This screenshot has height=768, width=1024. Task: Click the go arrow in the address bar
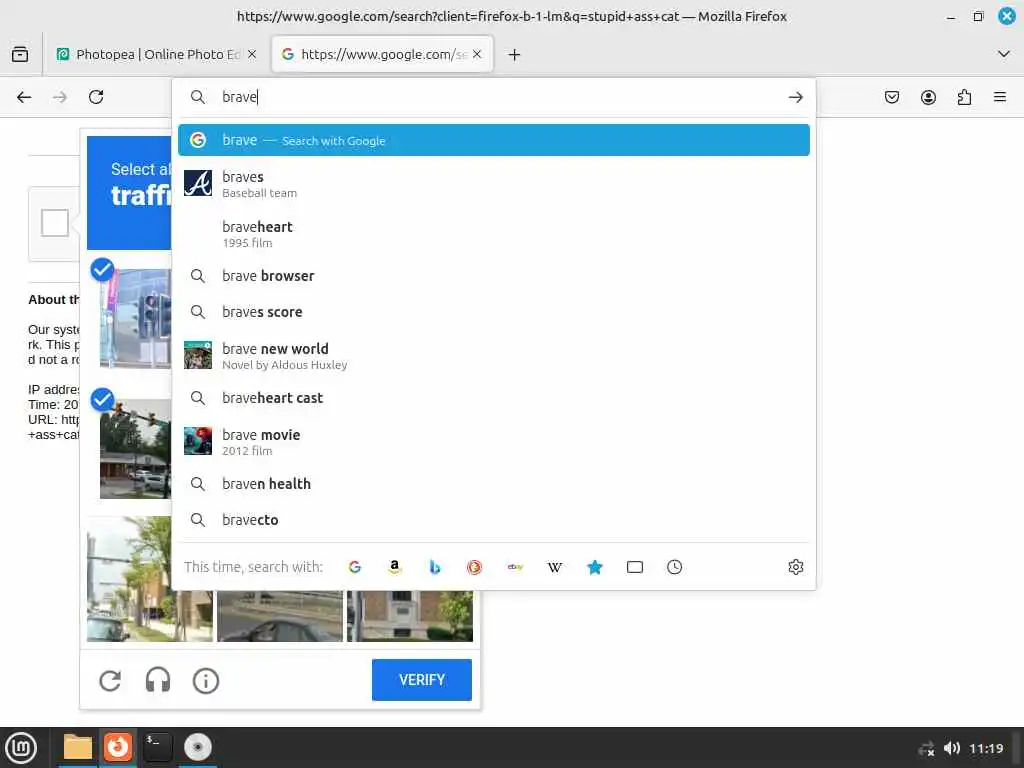(x=795, y=97)
